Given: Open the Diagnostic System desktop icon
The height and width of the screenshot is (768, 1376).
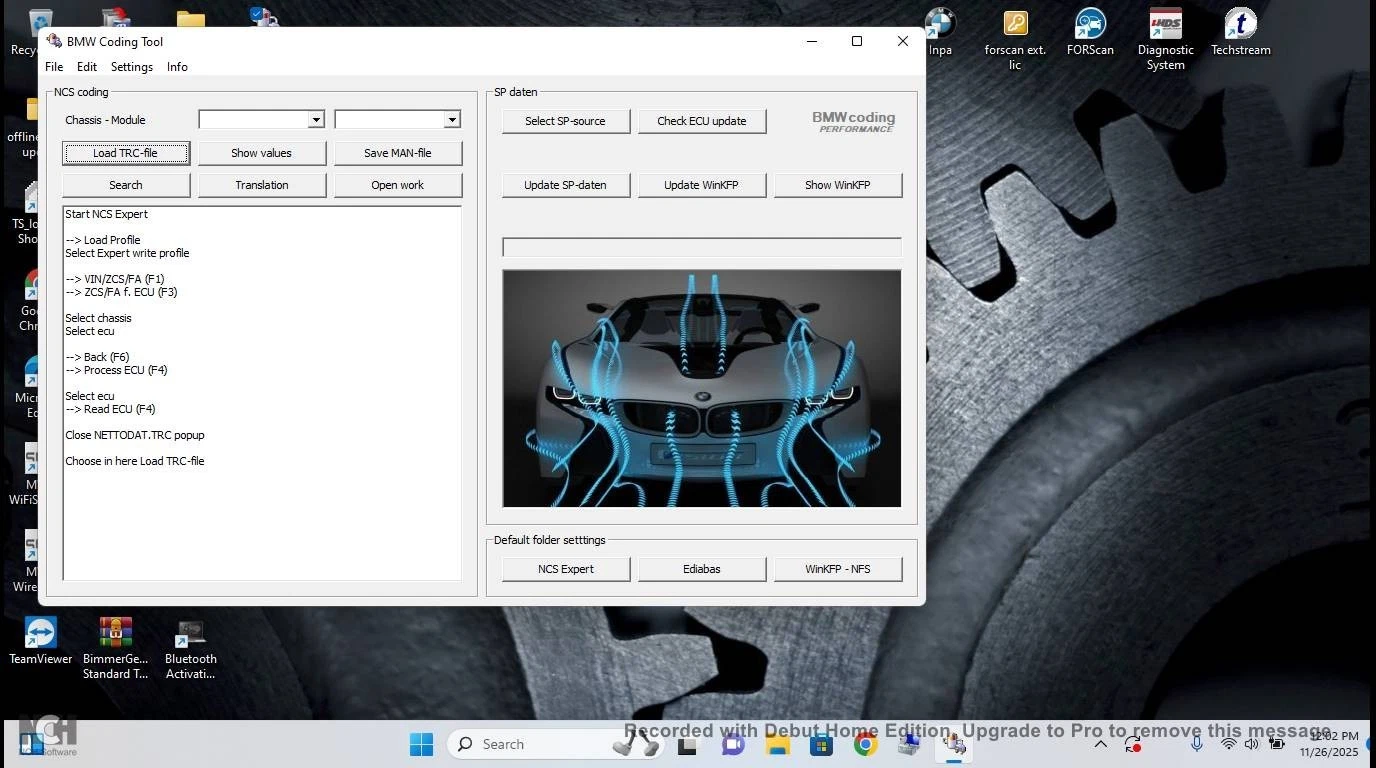Looking at the screenshot, I should [x=1166, y=40].
